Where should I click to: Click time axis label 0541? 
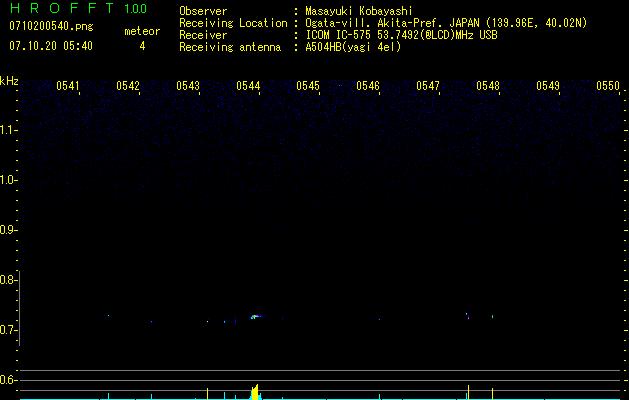(x=68, y=86)
